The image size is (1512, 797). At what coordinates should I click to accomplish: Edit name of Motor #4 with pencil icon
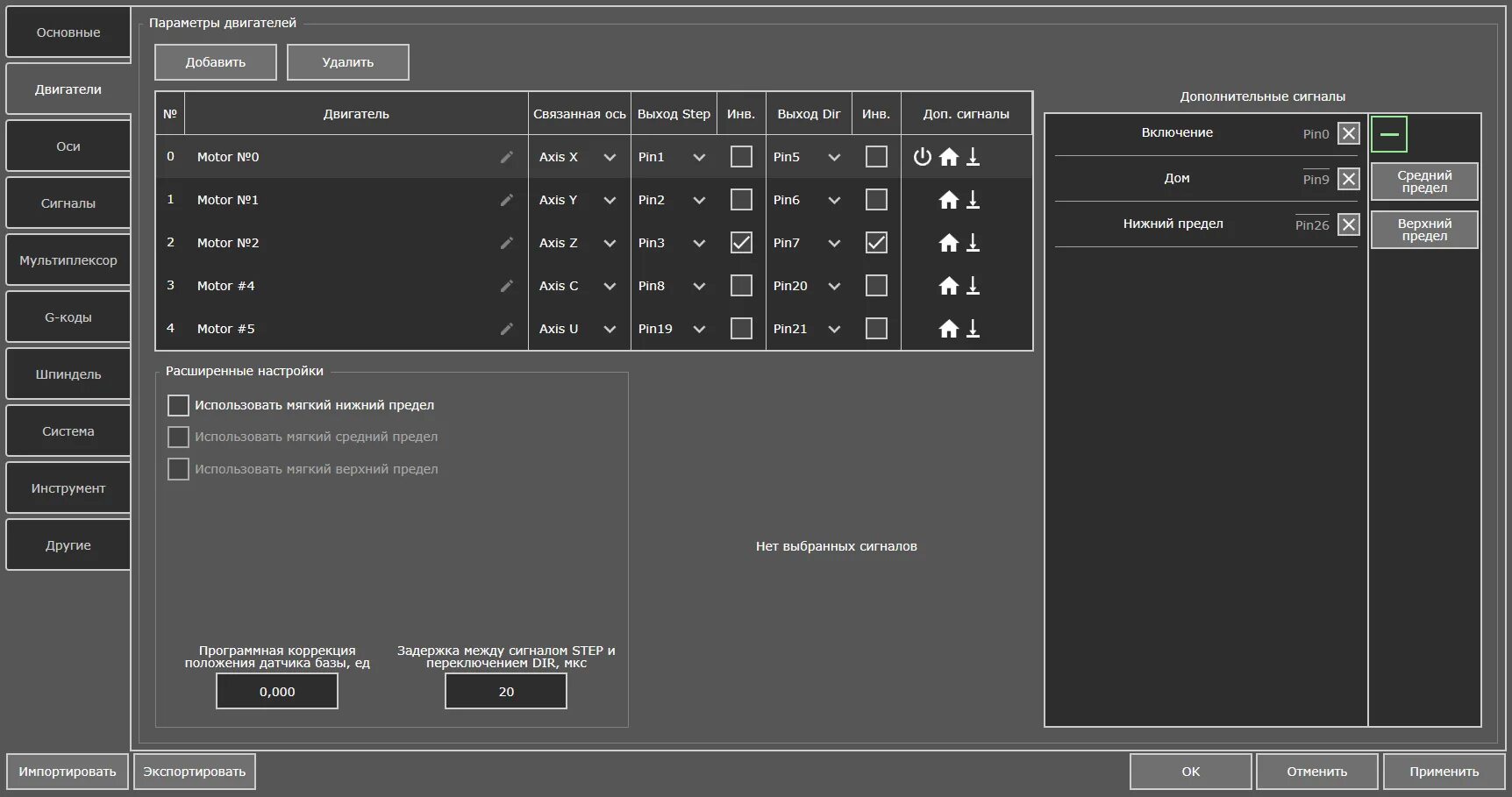tap(507, 286)
